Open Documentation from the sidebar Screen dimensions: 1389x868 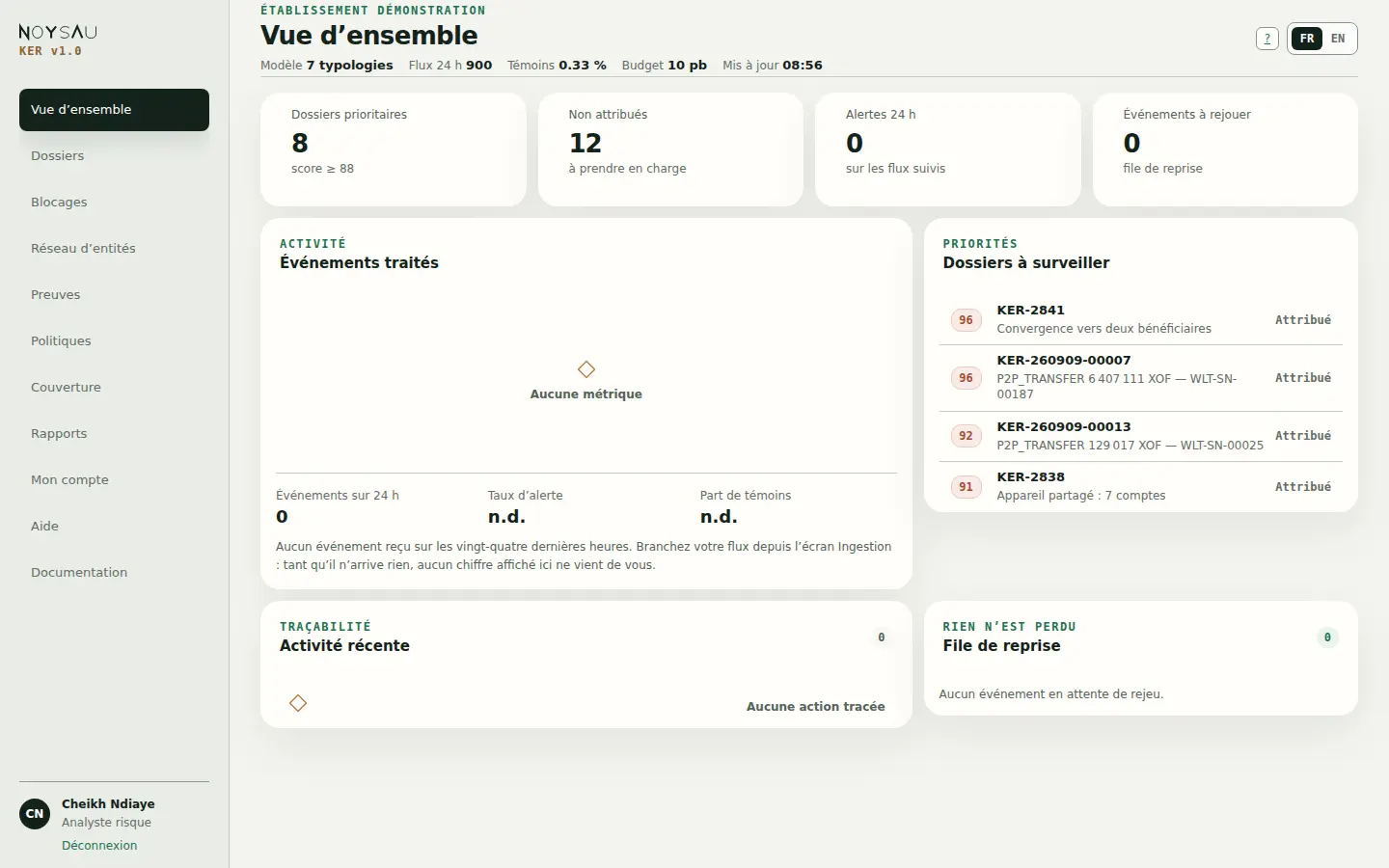114,573
